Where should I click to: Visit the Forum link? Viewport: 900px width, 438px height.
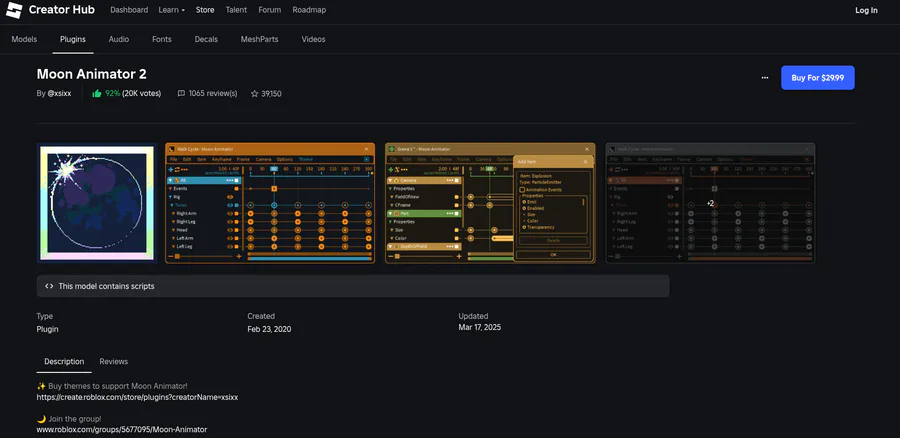point(270,10)
